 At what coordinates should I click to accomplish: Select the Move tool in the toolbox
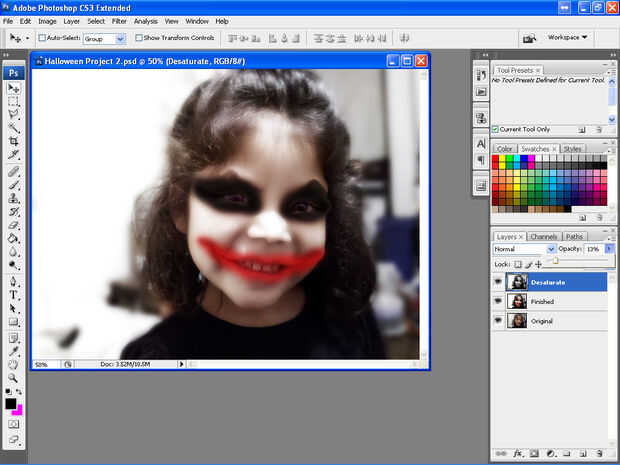pos(14,88)
